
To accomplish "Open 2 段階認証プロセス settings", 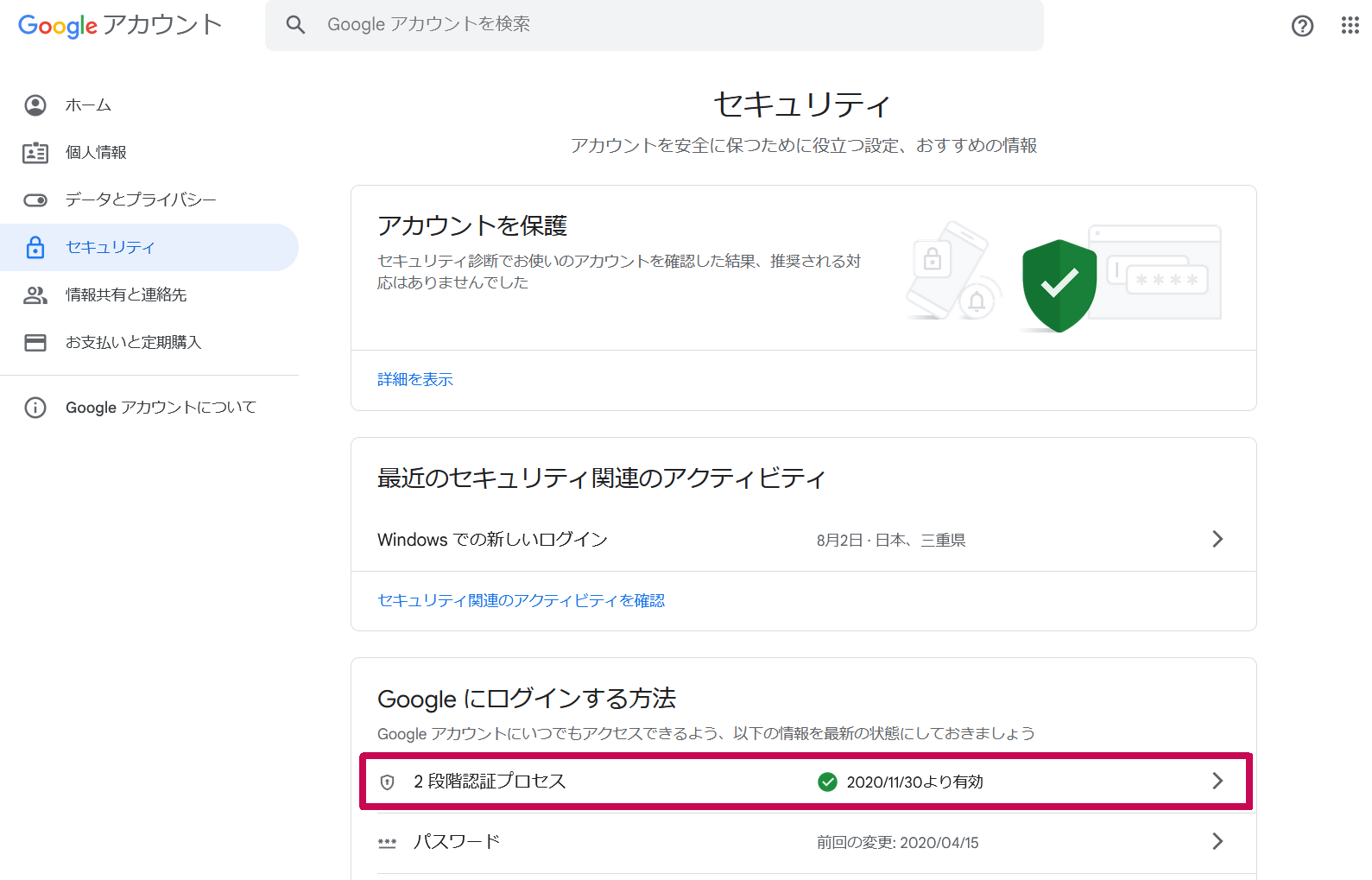I will pos(806,782).
